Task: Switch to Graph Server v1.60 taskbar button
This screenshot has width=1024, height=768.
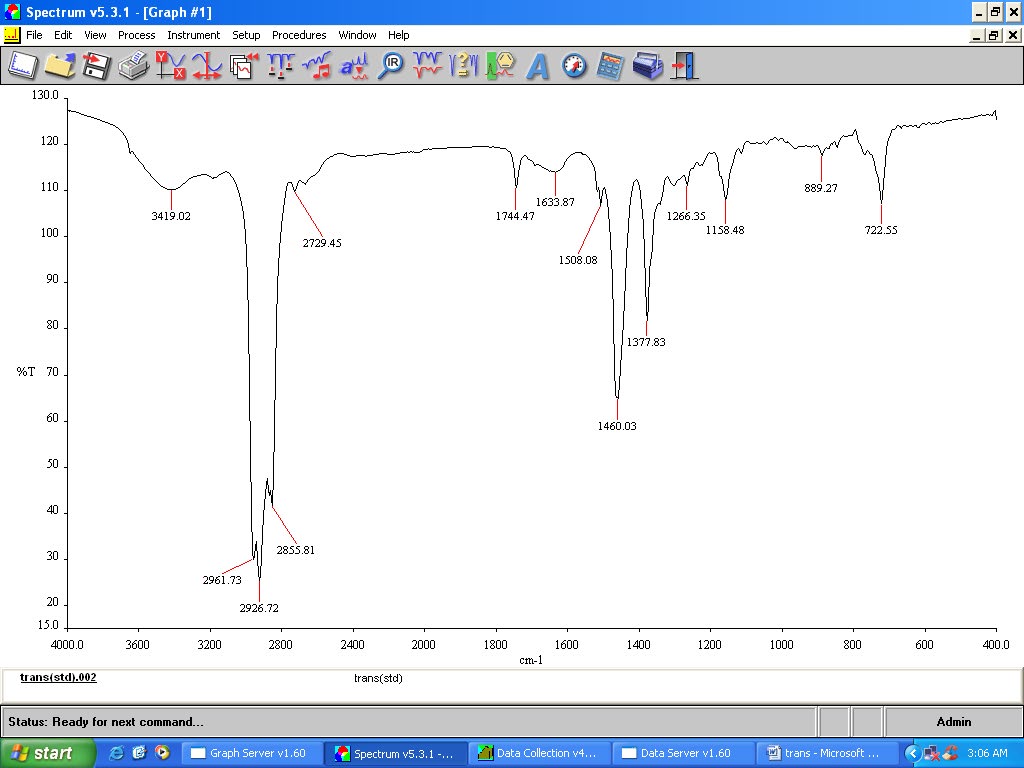Action: (251, 754)
